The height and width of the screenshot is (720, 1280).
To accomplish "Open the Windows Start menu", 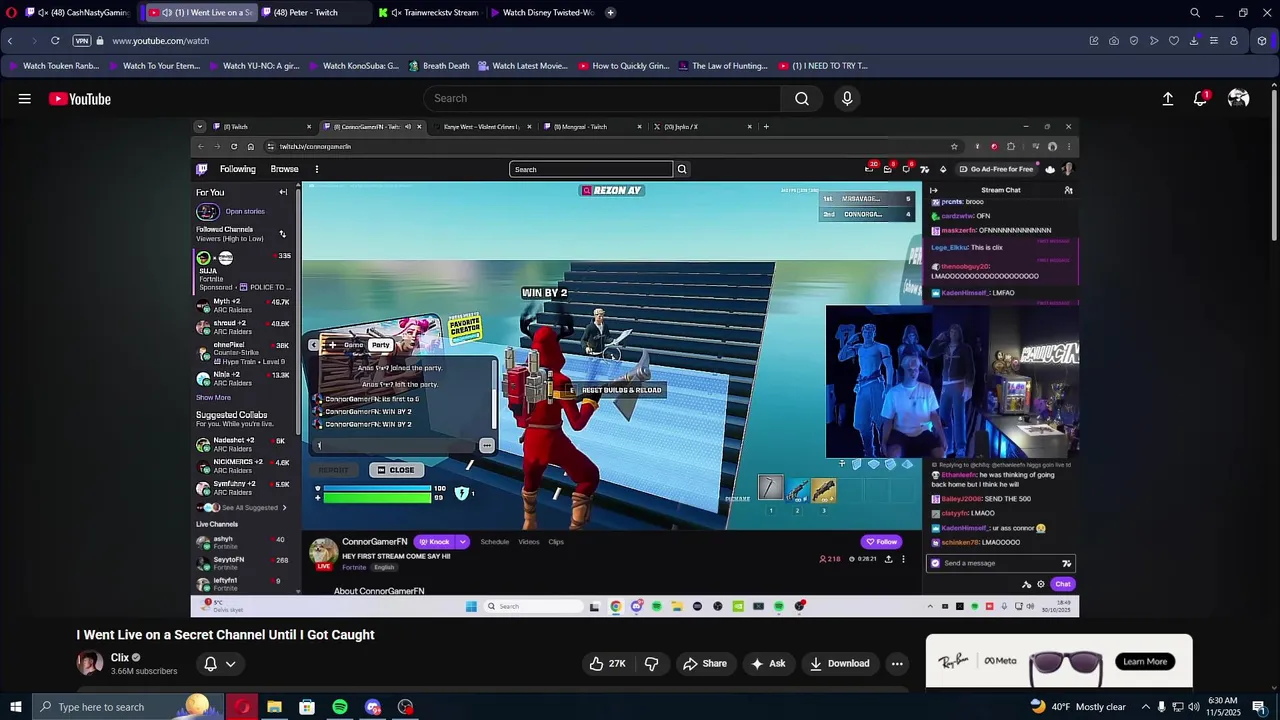I will point(15,707).
